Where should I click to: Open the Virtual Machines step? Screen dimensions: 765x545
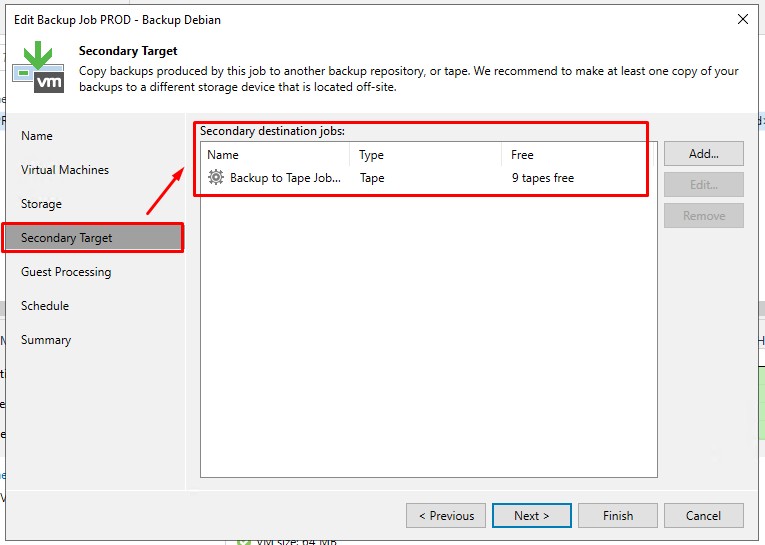(x=65, y=170)
